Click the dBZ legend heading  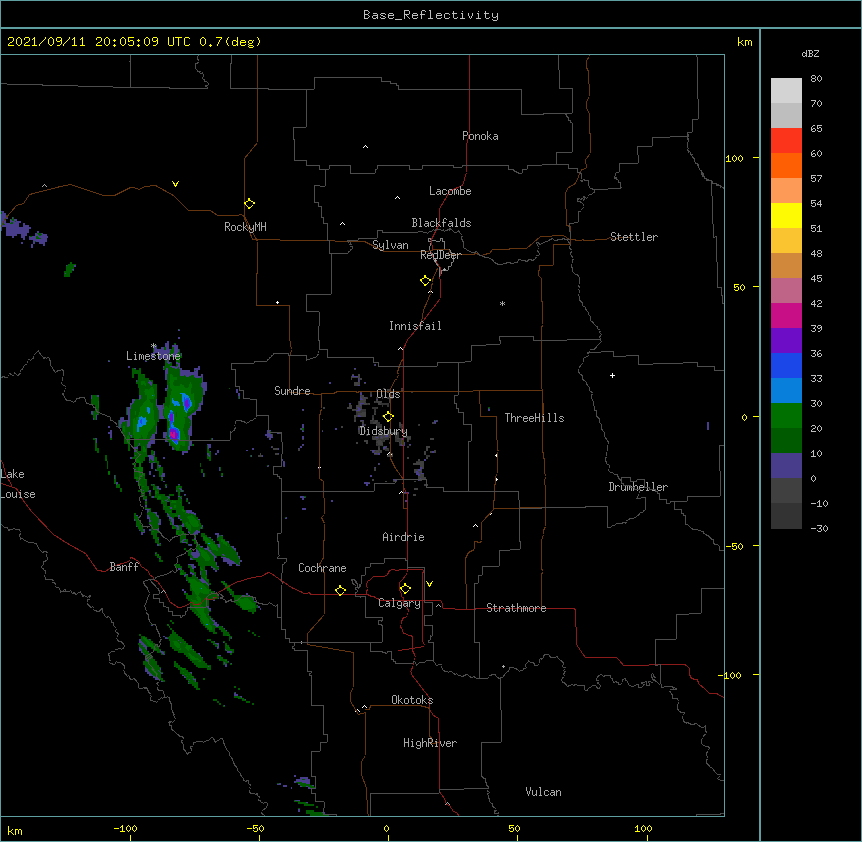point(810,54)
